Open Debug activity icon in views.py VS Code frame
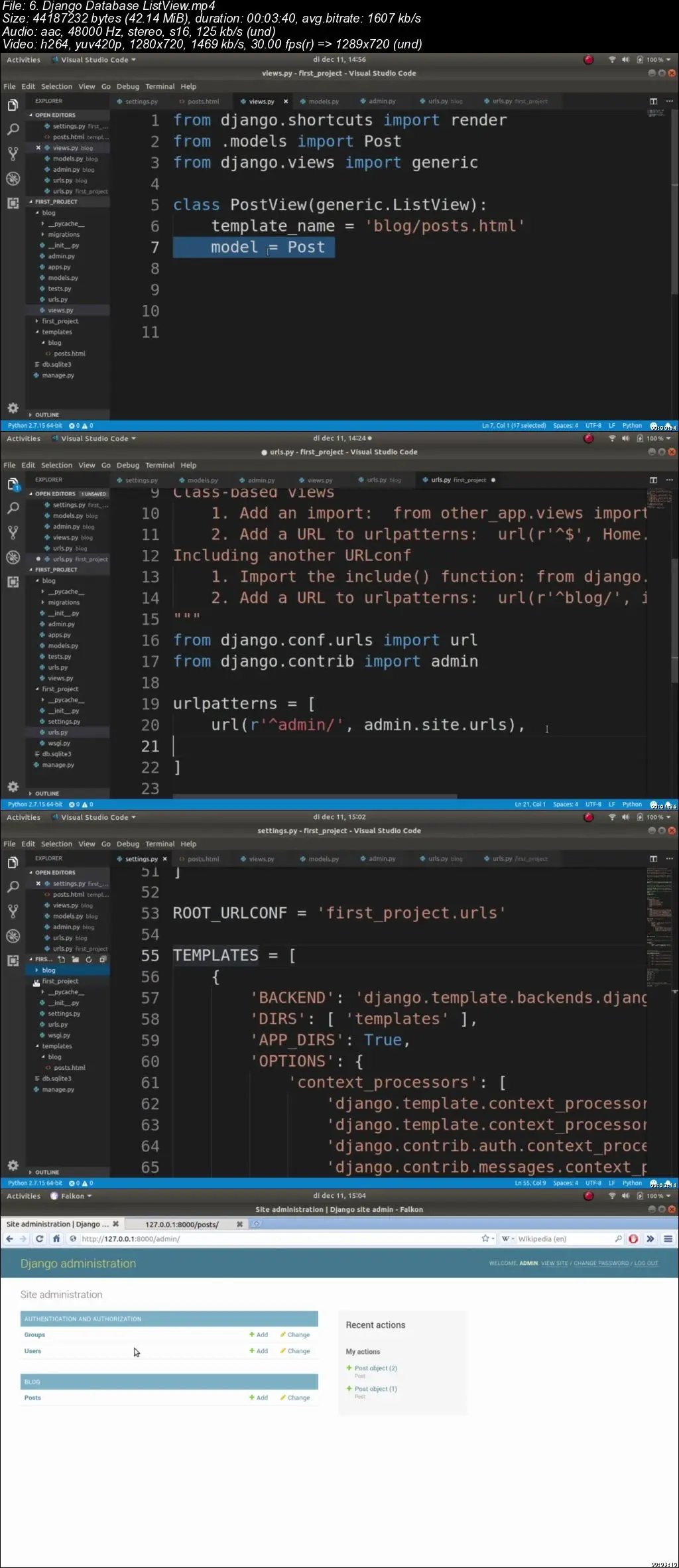The image size is (679, 1568). pyautogui.click(x=13, y=178)
